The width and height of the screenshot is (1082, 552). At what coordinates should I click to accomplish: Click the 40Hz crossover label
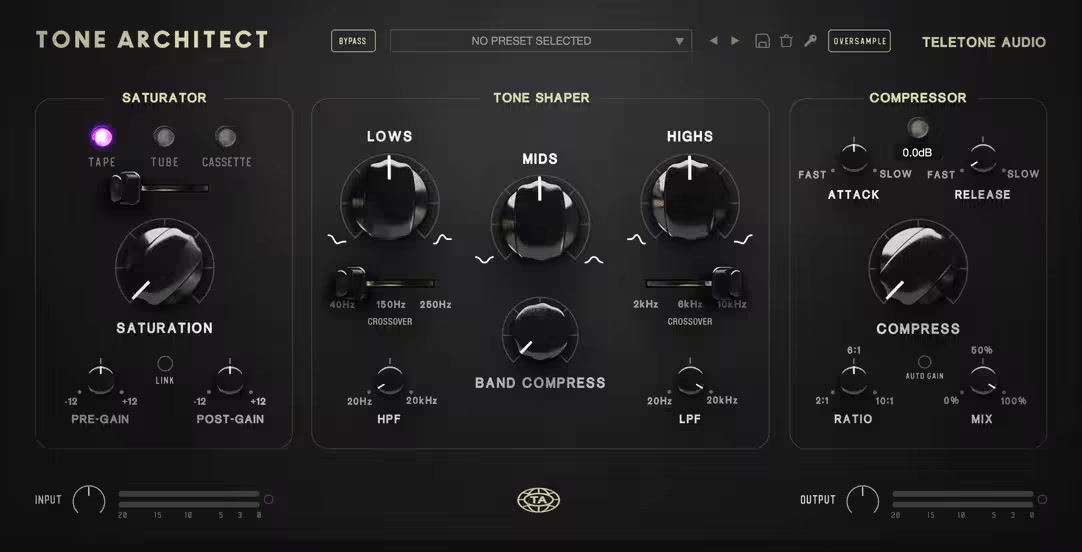pyautogui.click(x=342, y=304)
